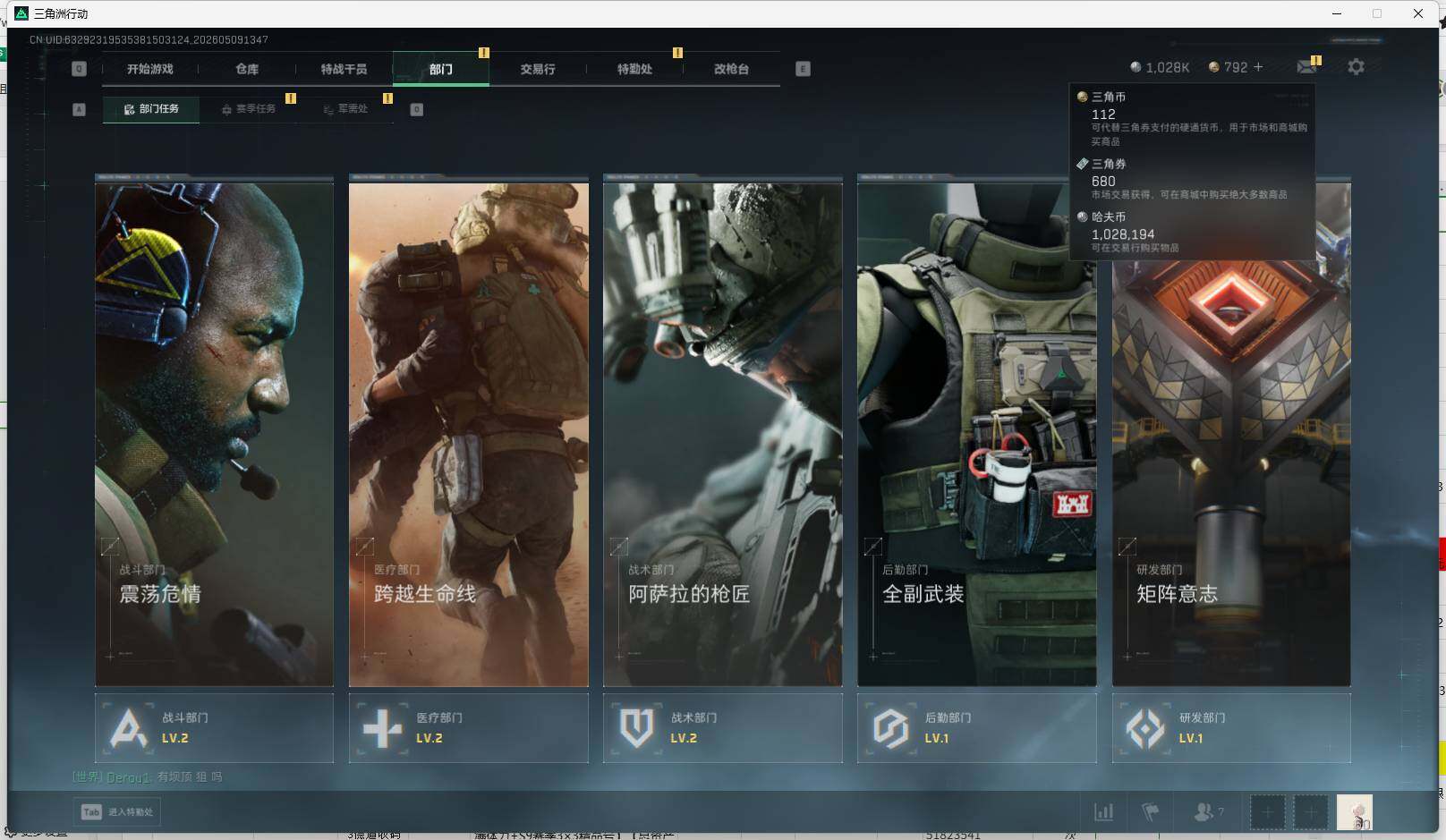Click the 792 currency balance

[1228, 67]
